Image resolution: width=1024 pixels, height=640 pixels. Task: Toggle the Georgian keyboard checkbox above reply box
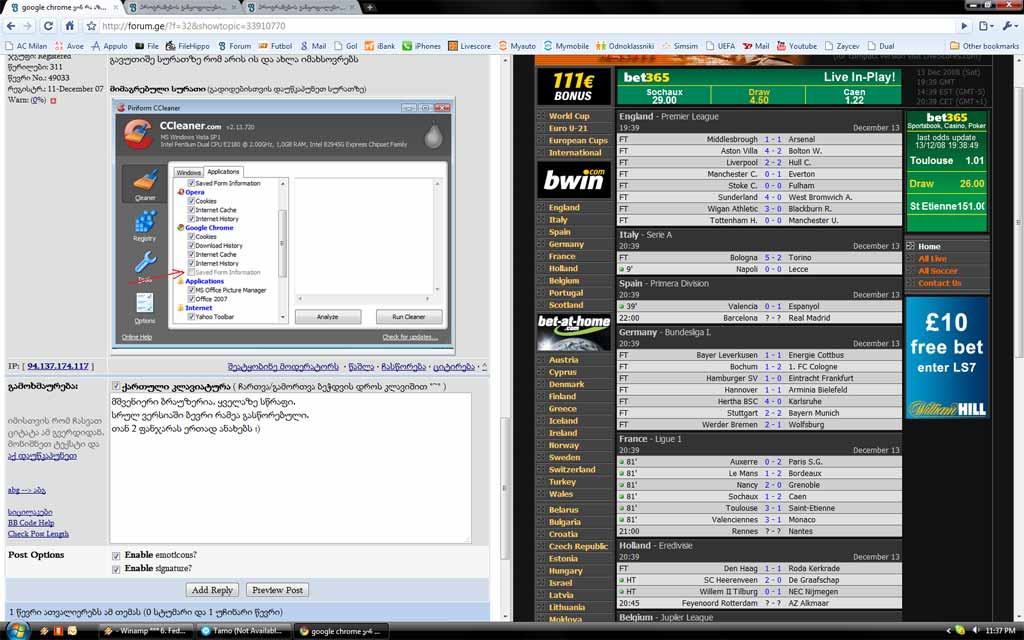tap(116, 386)
